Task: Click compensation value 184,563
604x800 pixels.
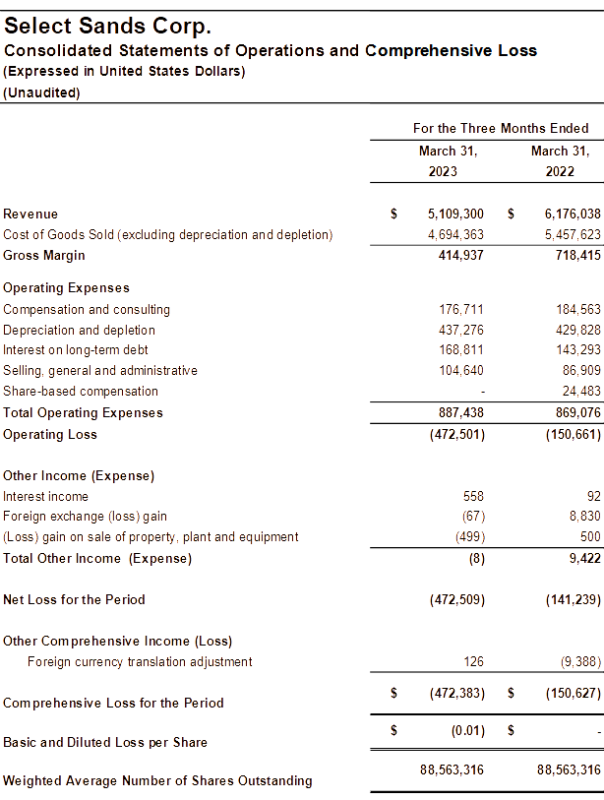Action: point(578,310)
